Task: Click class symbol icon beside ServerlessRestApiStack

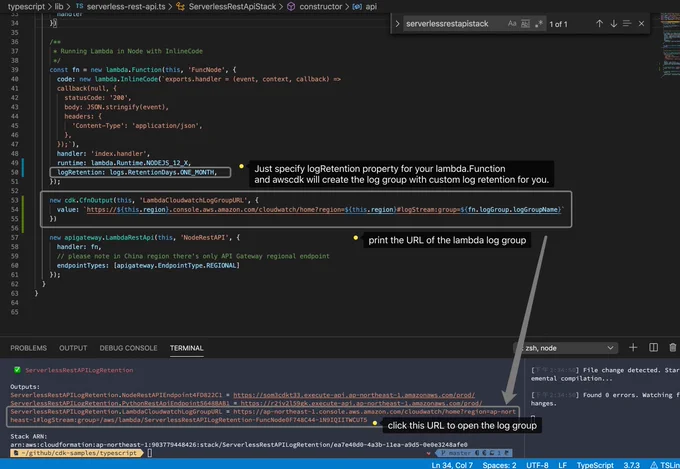Action: tap(180, 7)
